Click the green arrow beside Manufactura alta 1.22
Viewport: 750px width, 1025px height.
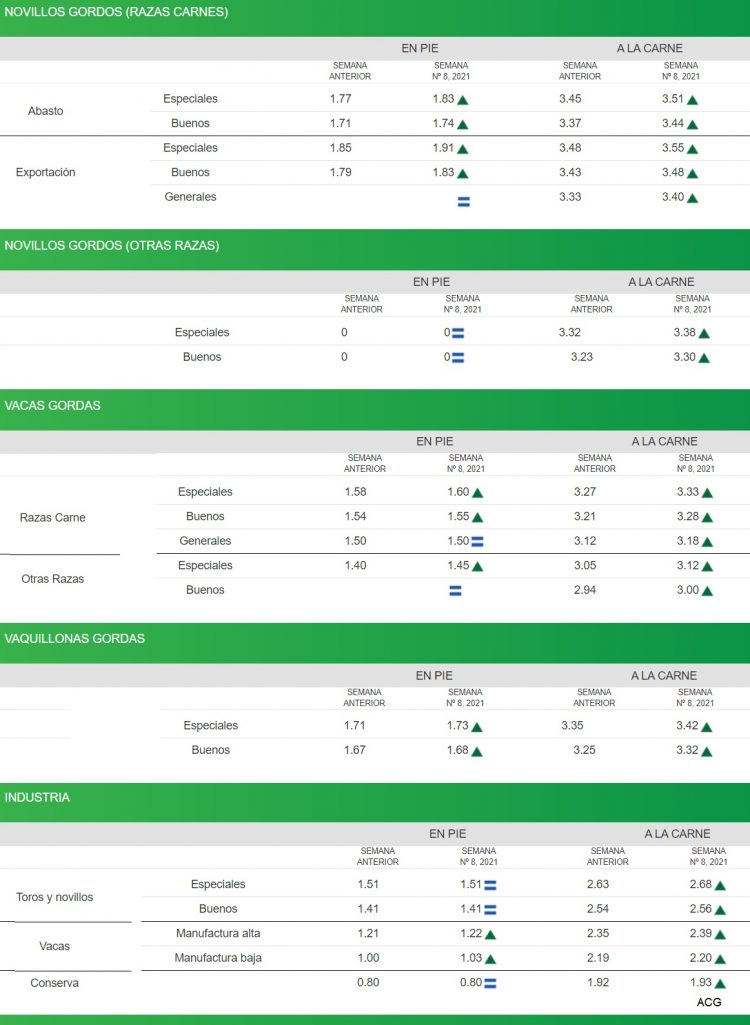coord(490,935)
